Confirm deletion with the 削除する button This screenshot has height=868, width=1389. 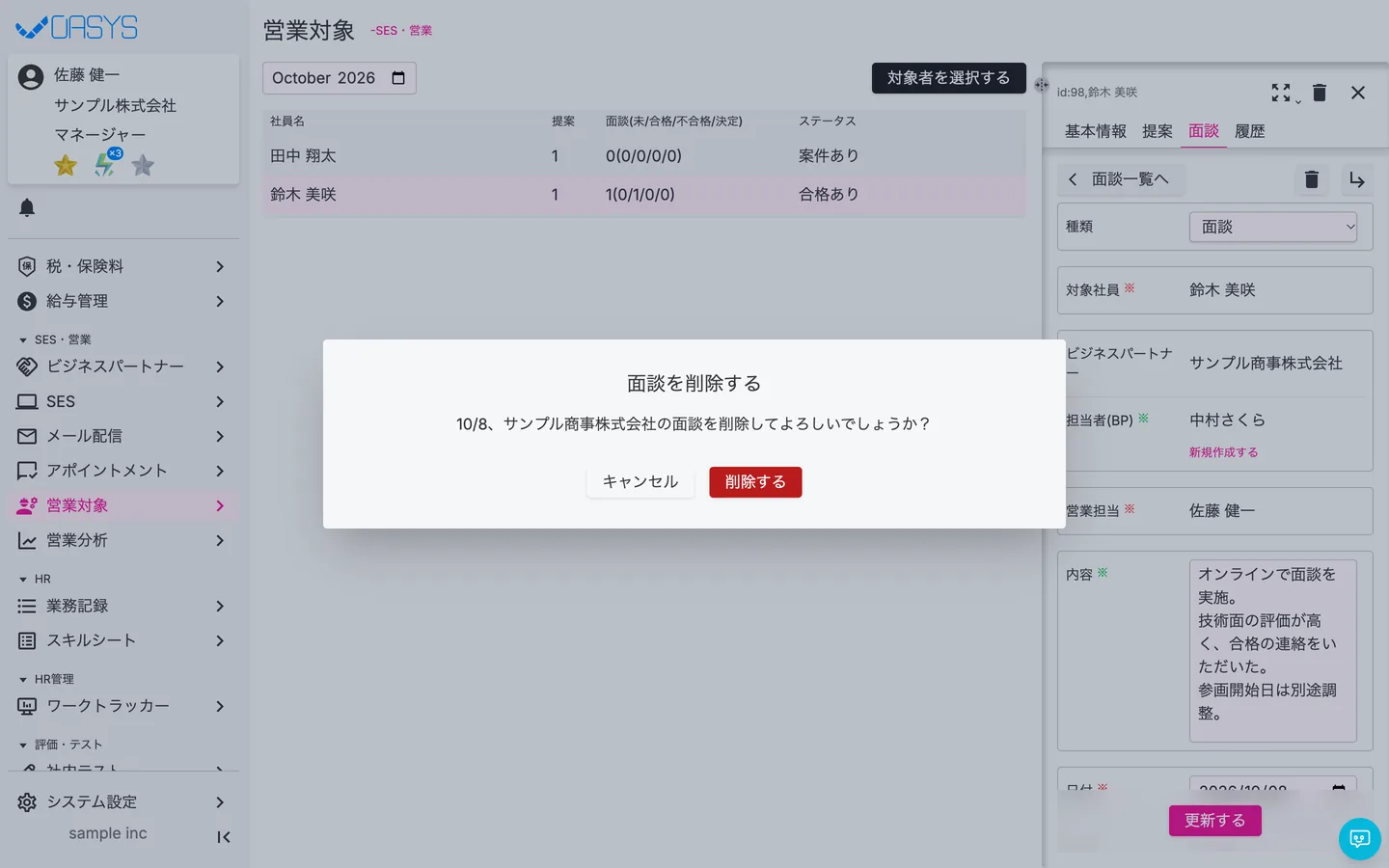(755, 482)
